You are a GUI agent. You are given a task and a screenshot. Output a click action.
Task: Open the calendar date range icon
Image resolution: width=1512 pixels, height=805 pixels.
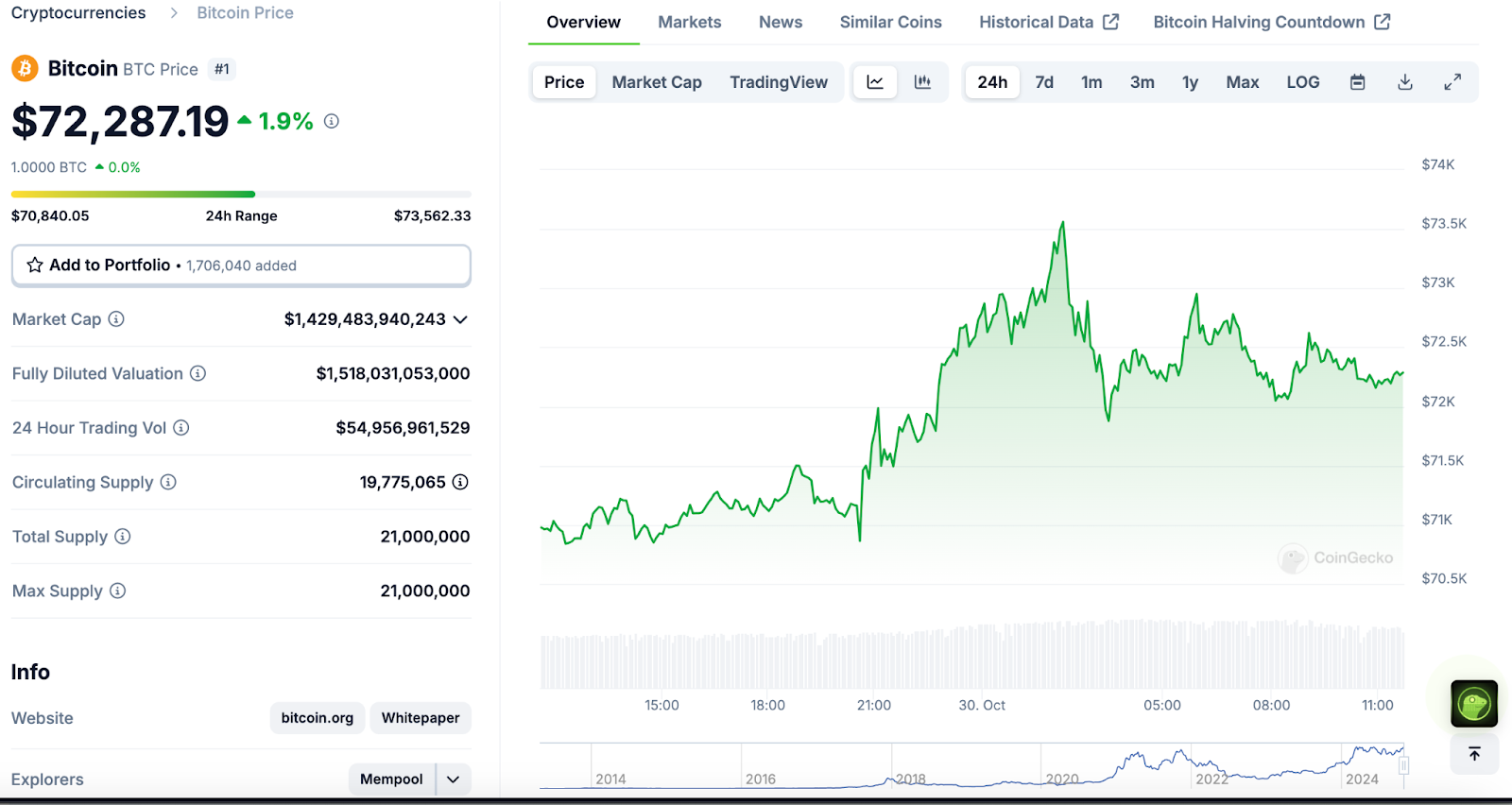tap(1358, 82)
